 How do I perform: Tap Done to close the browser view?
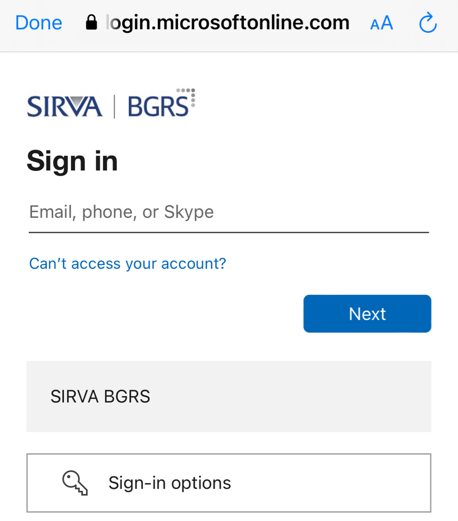coord(39,23)
